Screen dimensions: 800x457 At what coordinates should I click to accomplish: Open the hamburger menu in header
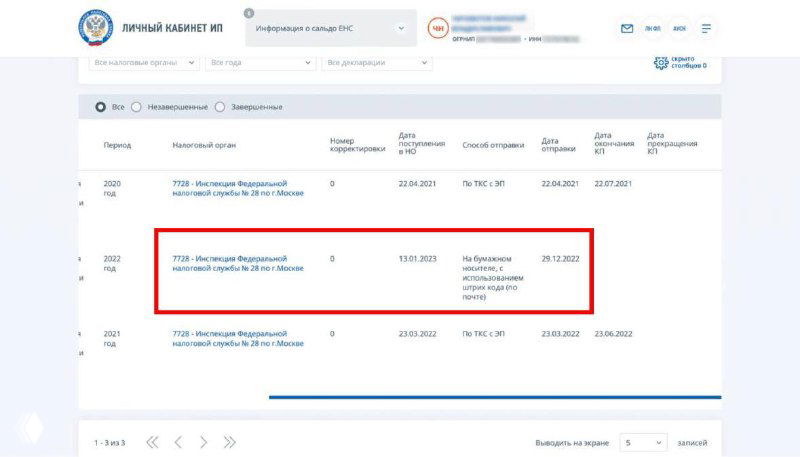pyautogui.click(x=707, y=28)
